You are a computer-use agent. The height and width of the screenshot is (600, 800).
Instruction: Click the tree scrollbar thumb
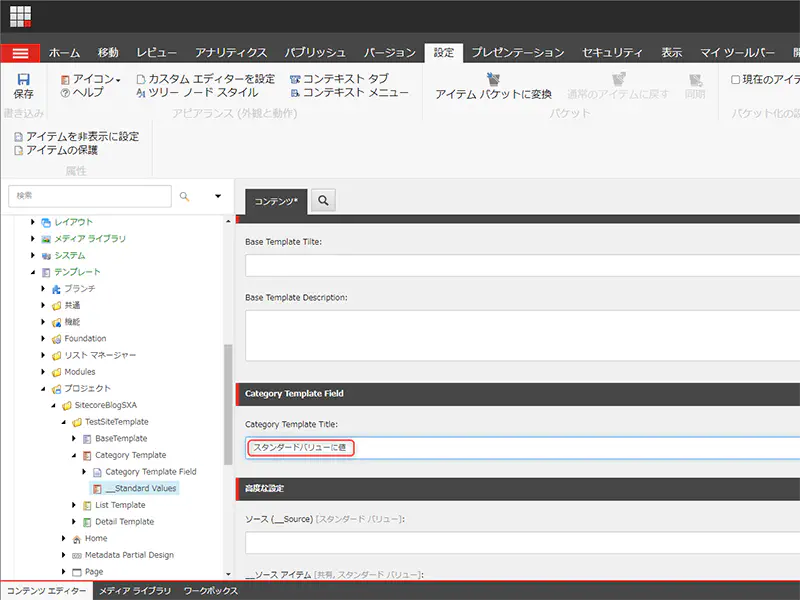228,405
